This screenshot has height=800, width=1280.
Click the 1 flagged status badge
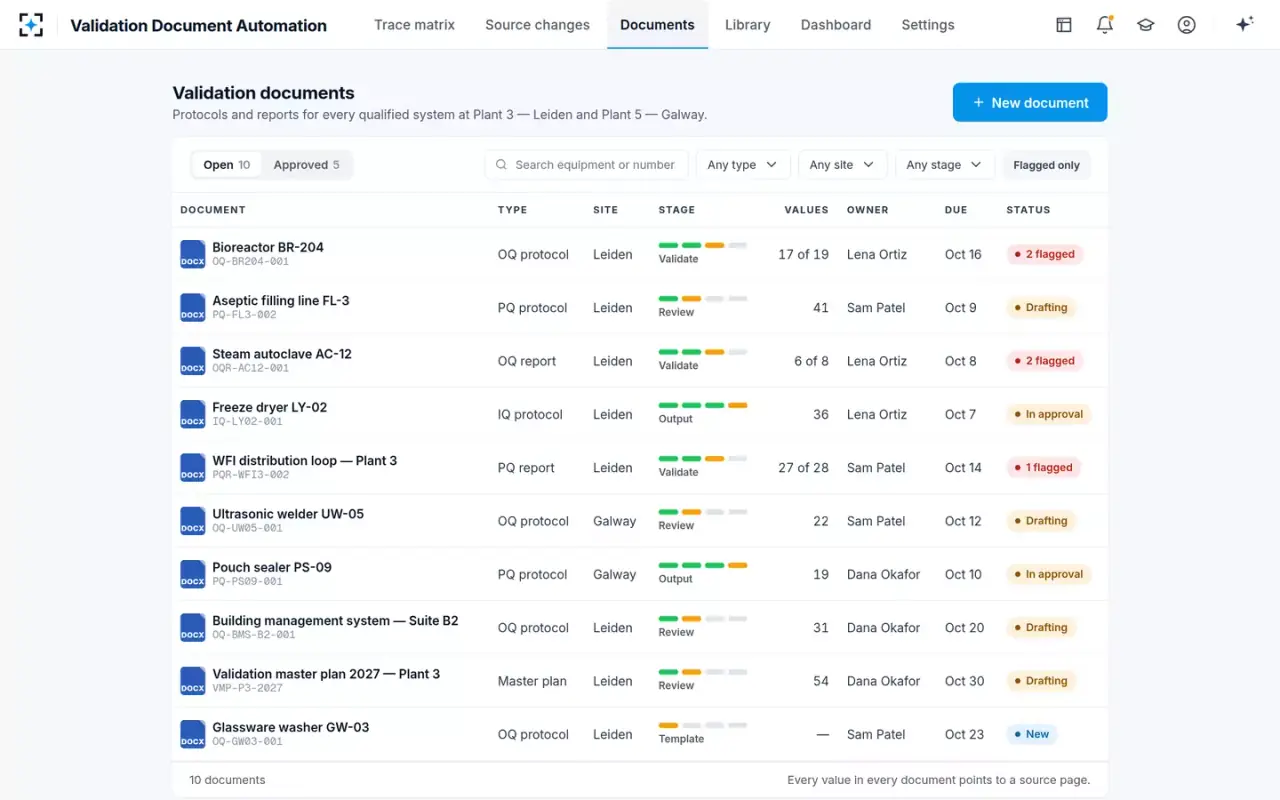tap(1043, 467)
